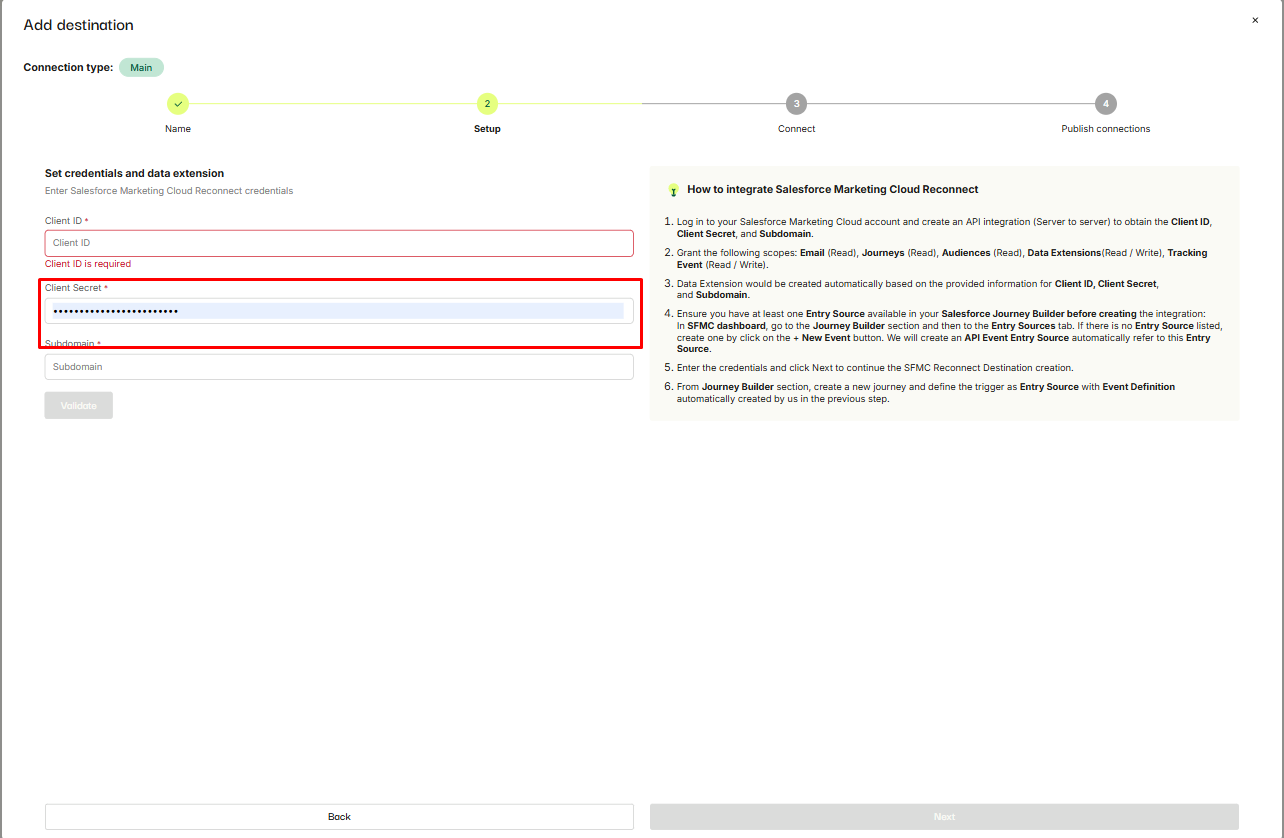Select the Name step label
This screenshot has width=1284, height=838.
point(178,129)
